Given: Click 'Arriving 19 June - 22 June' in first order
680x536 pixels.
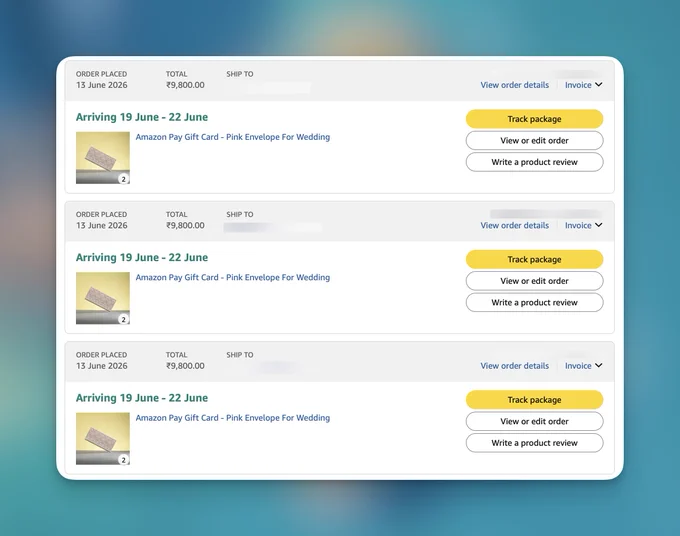Looking at the screenshot, I should (x=142, y=117).
